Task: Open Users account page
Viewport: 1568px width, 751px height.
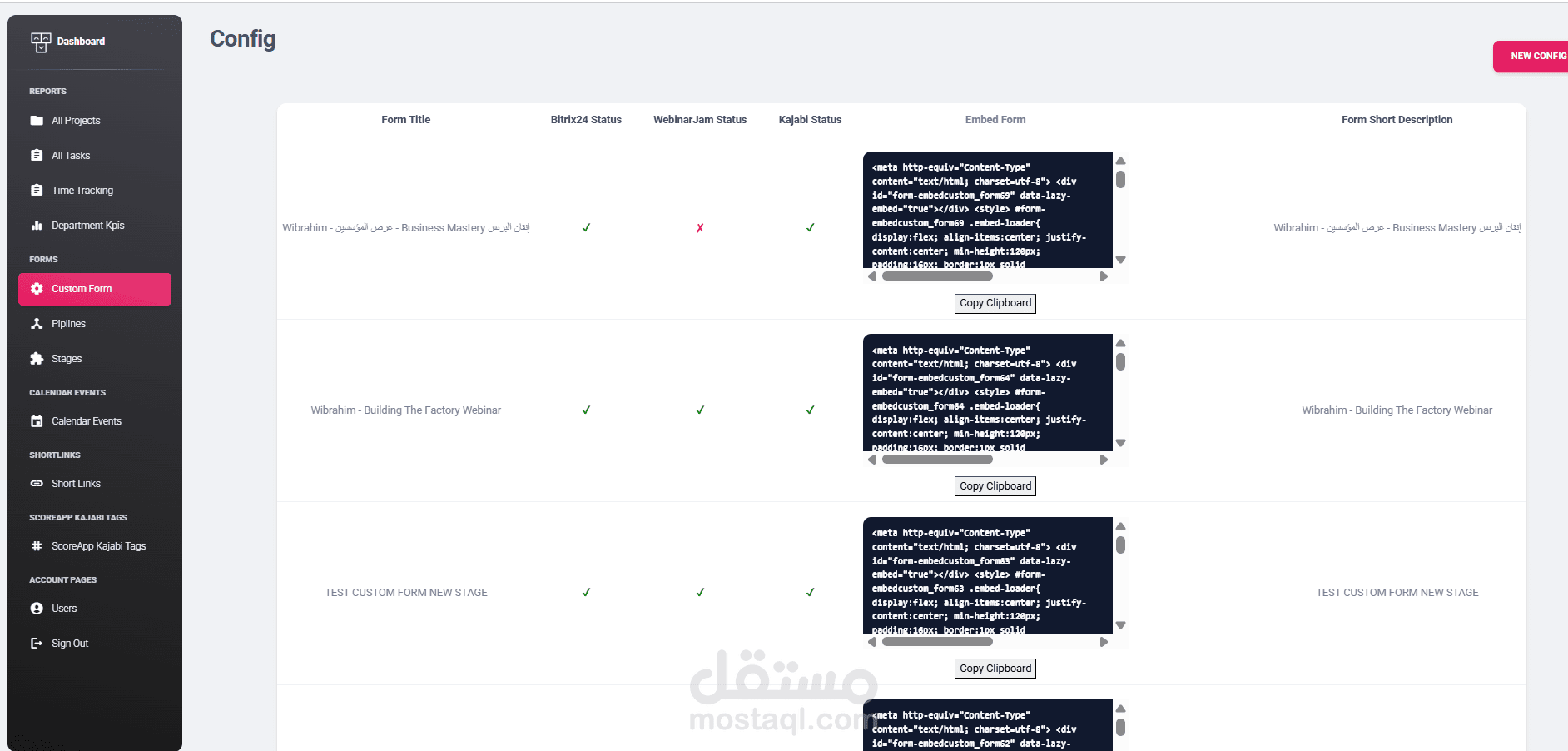Action: click(95, 609)
